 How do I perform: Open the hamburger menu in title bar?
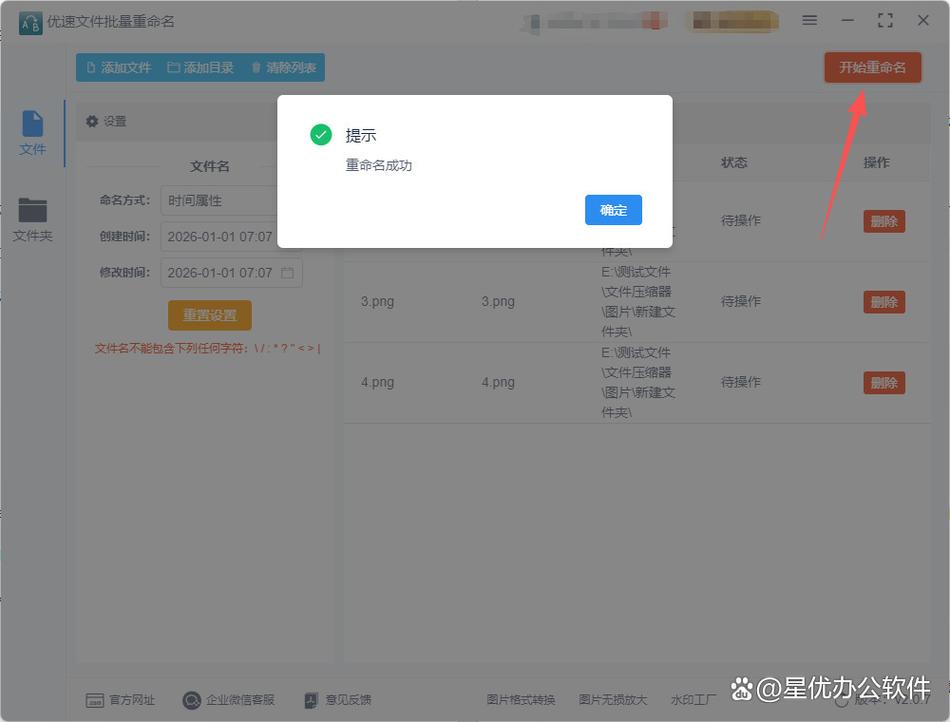pyautogui.click(x=809, y=20)
